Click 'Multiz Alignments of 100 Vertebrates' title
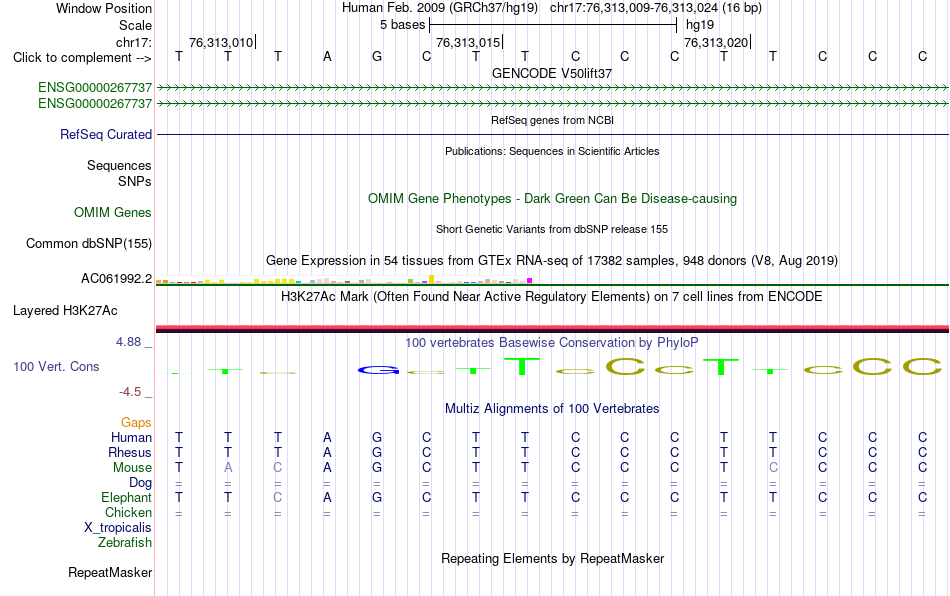950x596 pixels. [x=552, y=408]
